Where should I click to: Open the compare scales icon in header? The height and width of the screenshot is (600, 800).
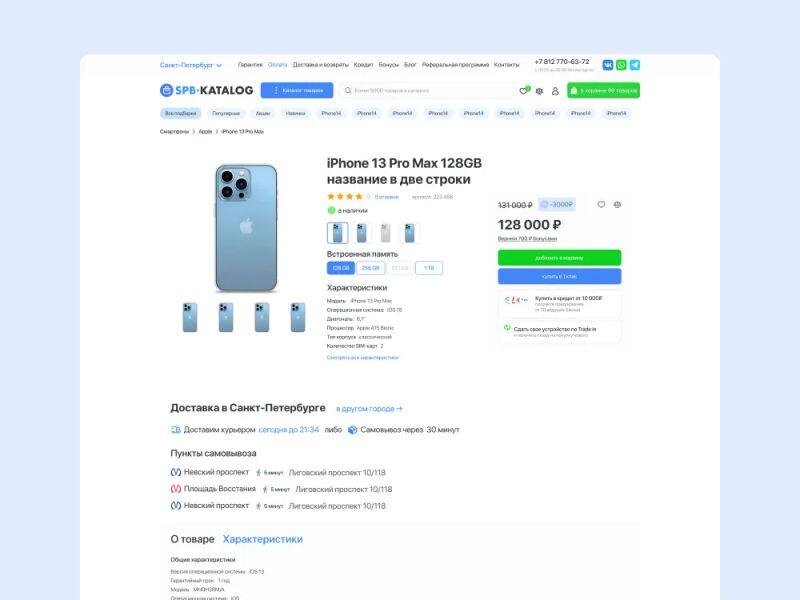539,91
